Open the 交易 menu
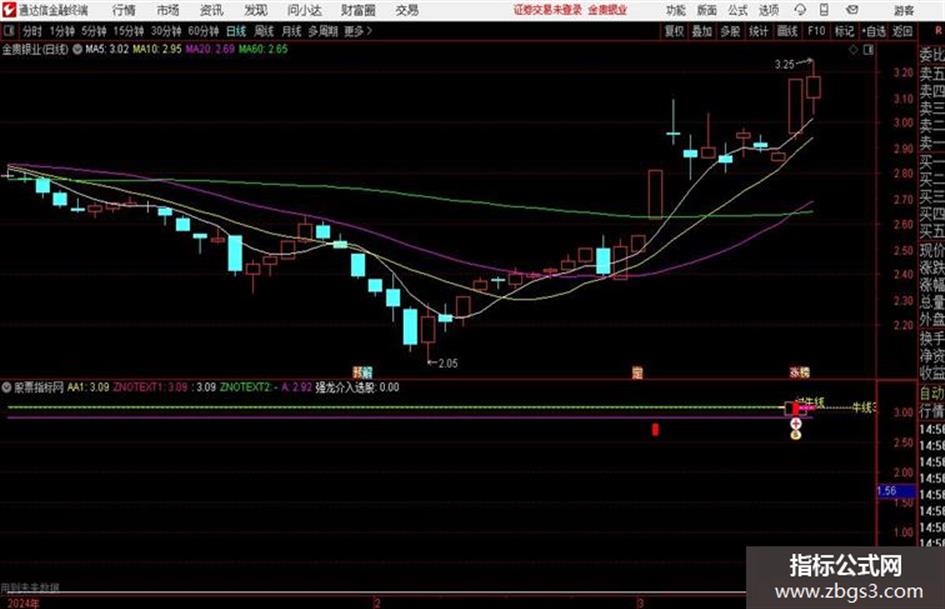The image size is (945, 609). [x=407, y=10]
